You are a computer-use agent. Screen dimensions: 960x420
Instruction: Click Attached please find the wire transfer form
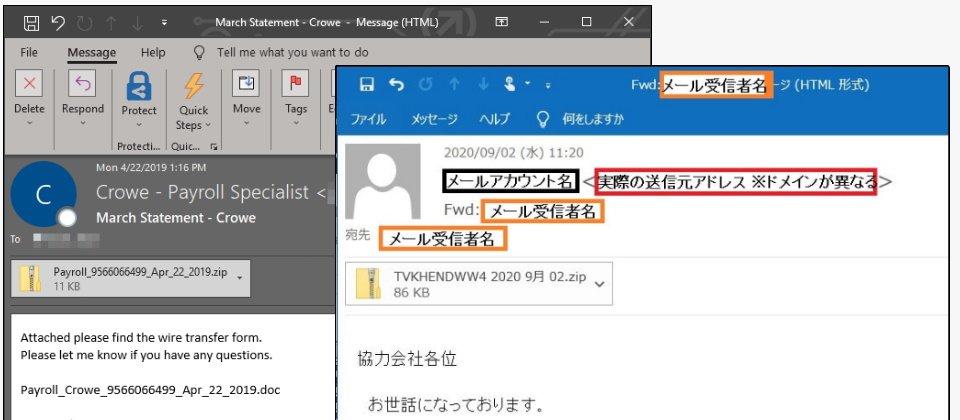tap(141, 338)
